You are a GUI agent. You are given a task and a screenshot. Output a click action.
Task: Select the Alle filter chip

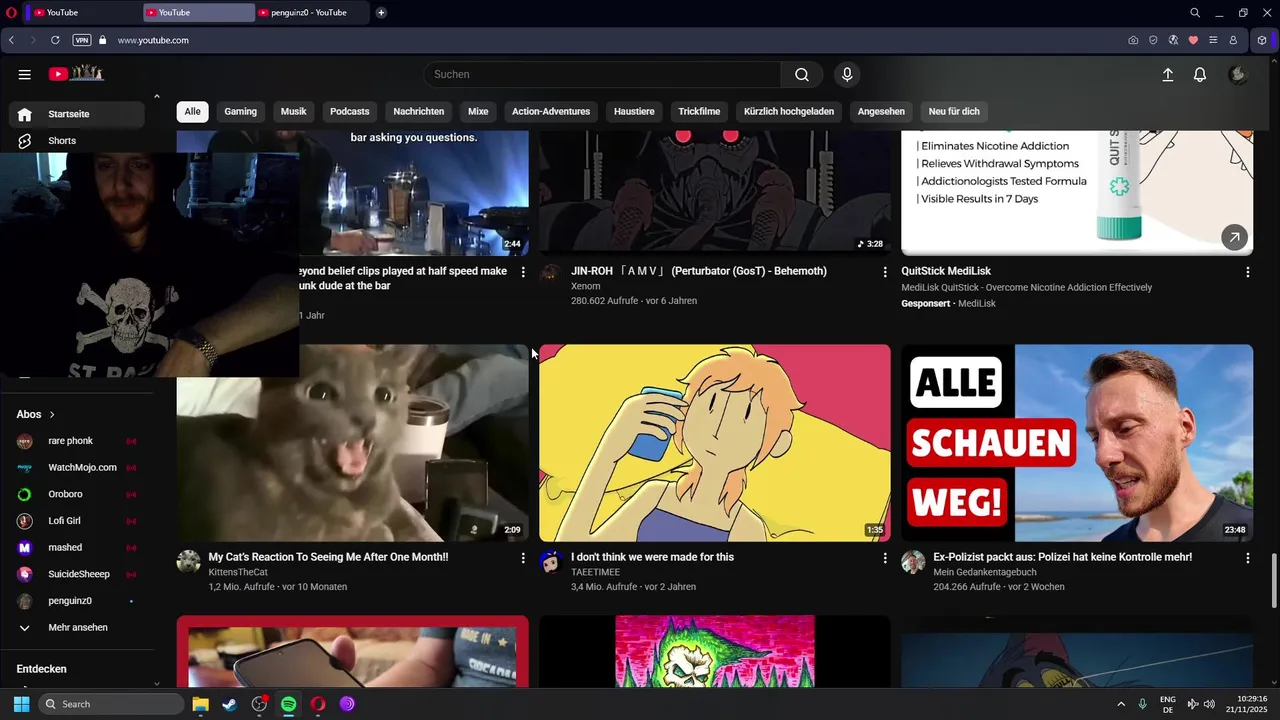pyautogui.click(x=192, y=111)
